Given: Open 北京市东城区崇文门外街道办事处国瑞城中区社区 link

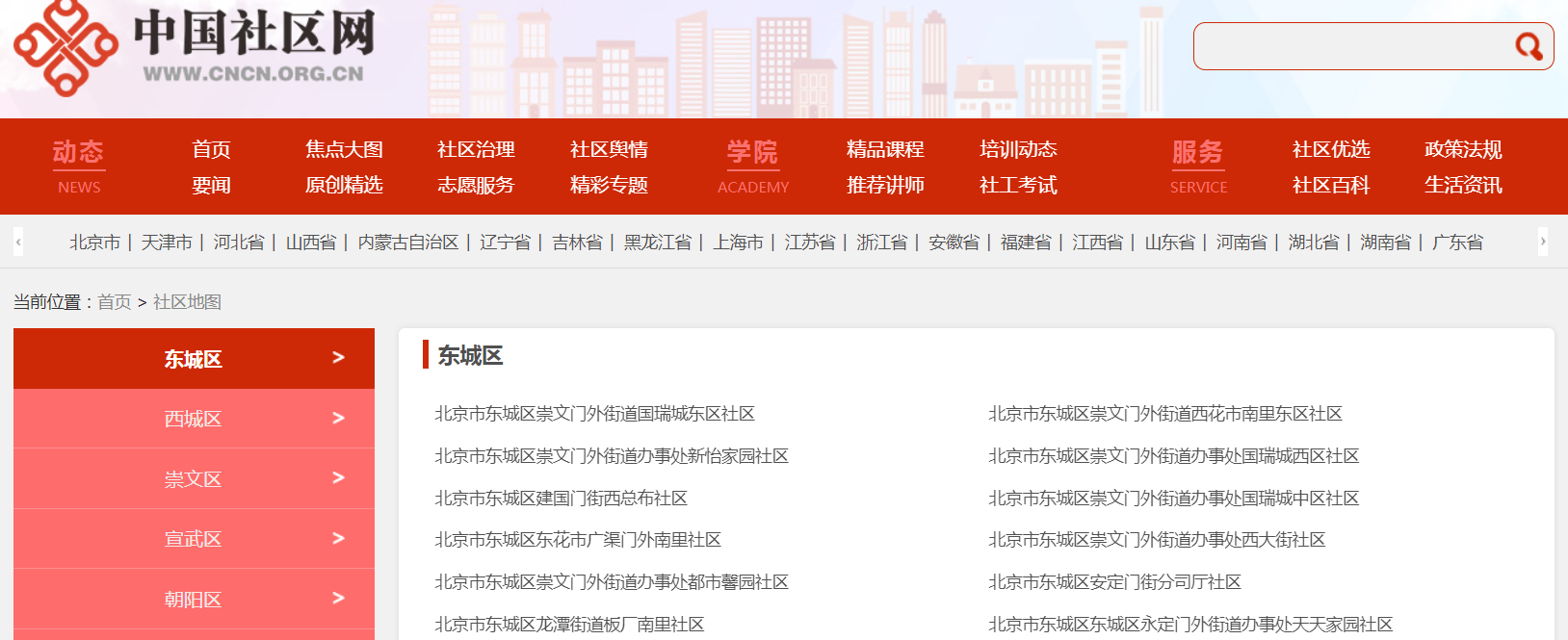Looking at the screenshot, I should (1174, 499).
